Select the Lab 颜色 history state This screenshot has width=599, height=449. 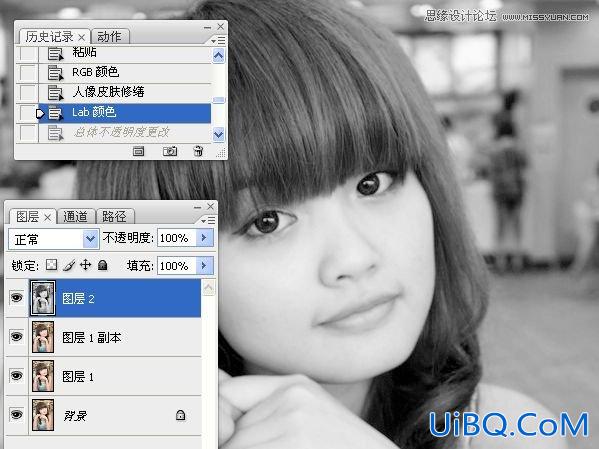point(125,113)
